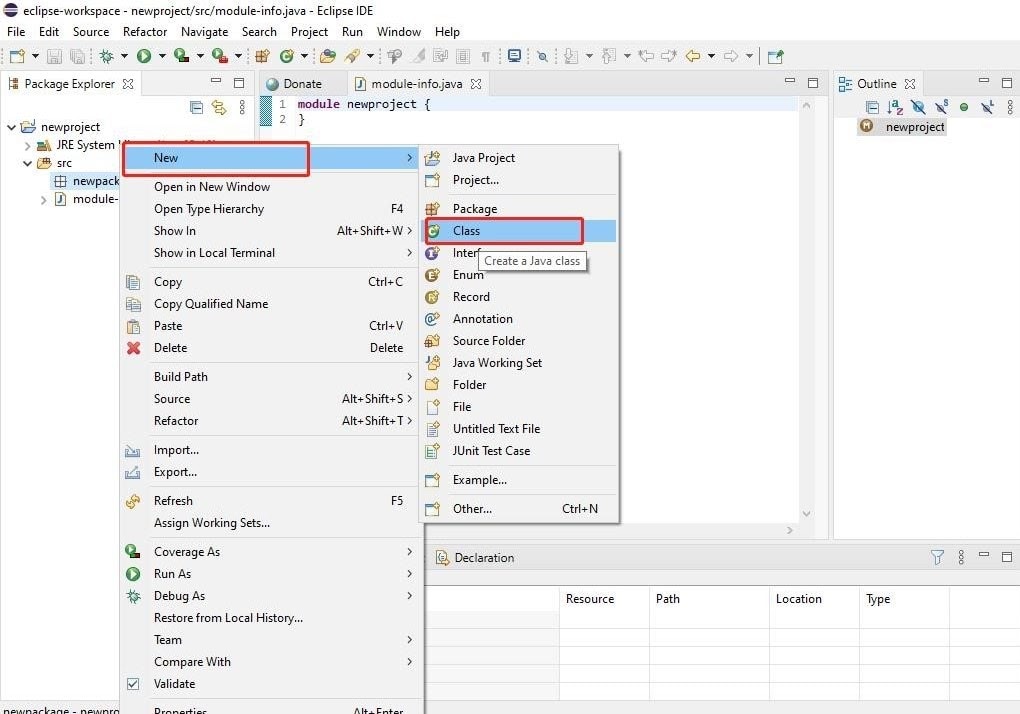1020x714 pixels.
Task: Toggle Link with Editor in Package Explorer
Action: pos(219,108)
